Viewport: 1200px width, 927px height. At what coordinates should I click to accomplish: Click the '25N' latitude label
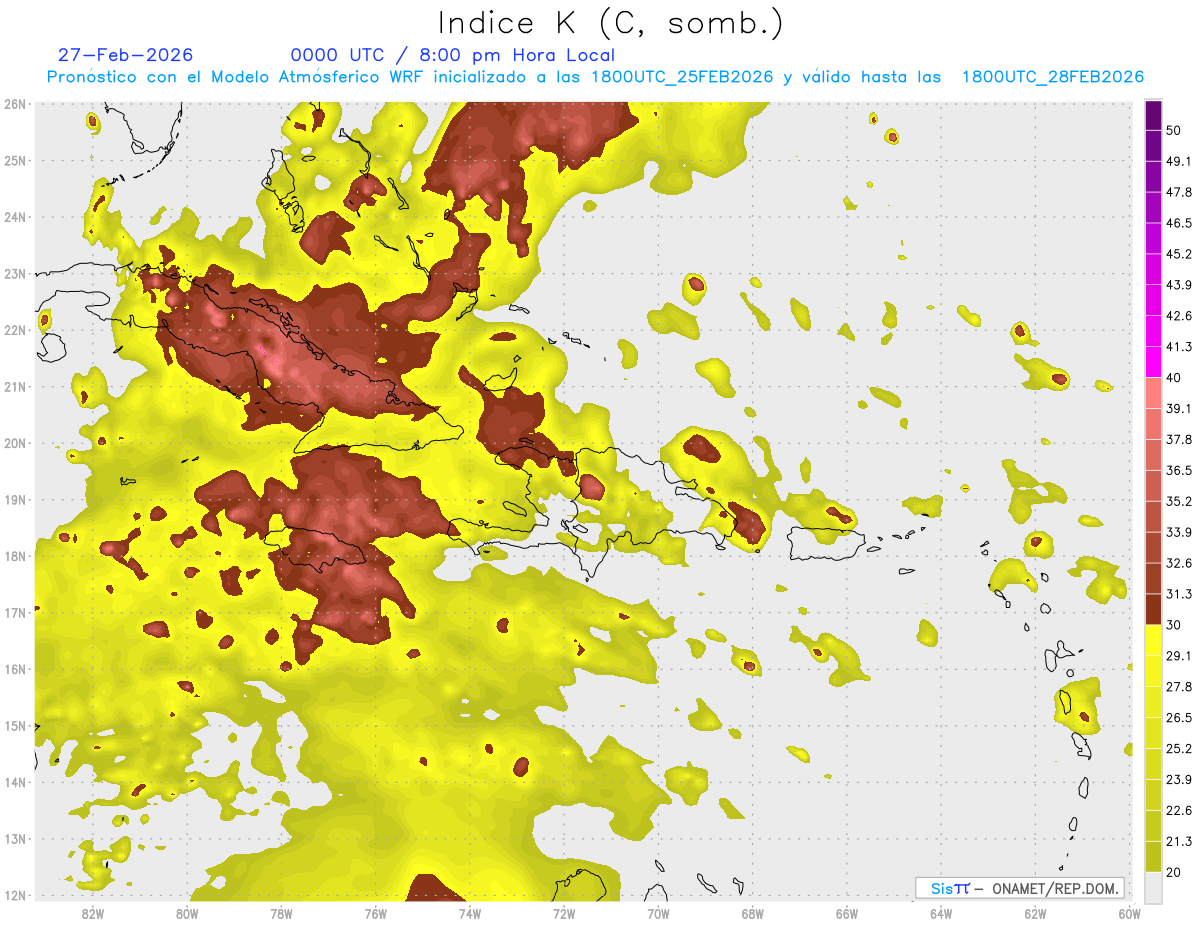(15, 160)
